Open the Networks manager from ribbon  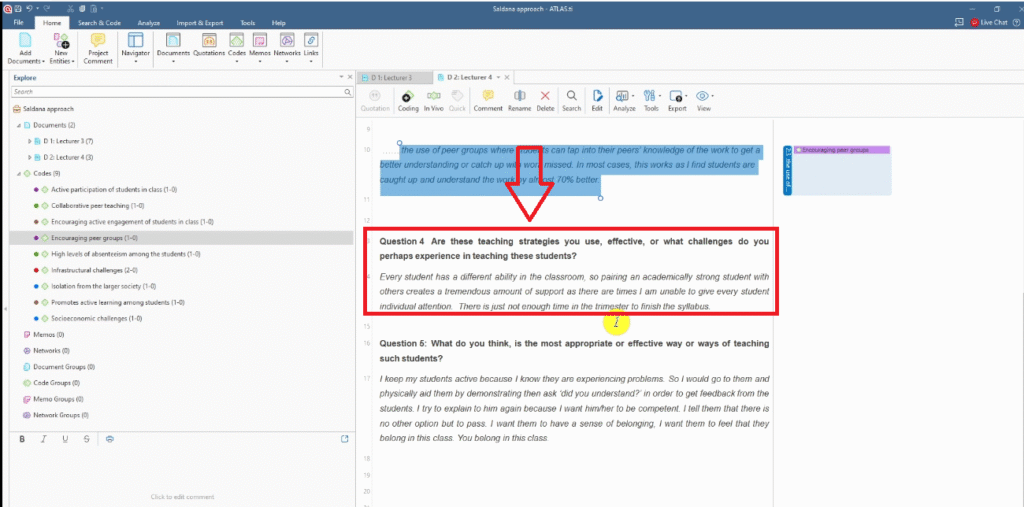tap(287, 46)
